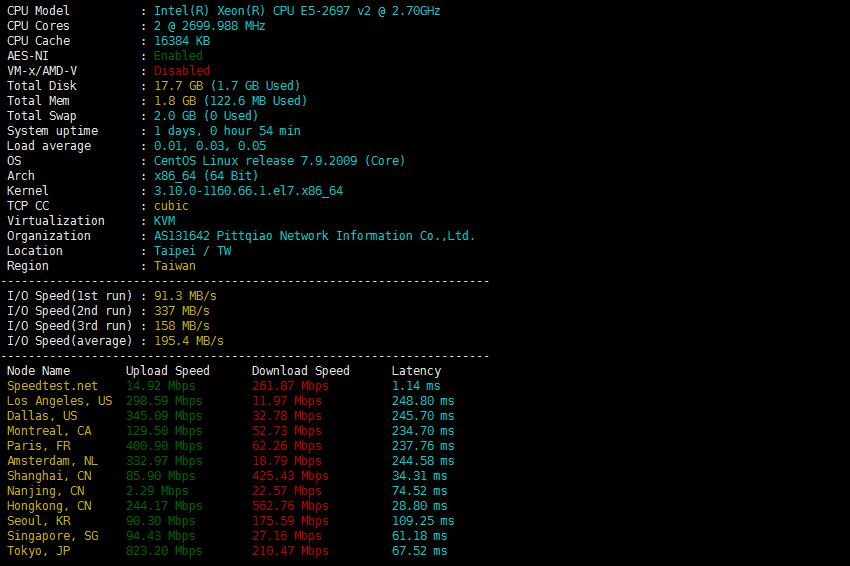Click the Speedtest.net download speed 261.87 Mbps
Viewport: 850px width, 566px height.
coord(290,386)
